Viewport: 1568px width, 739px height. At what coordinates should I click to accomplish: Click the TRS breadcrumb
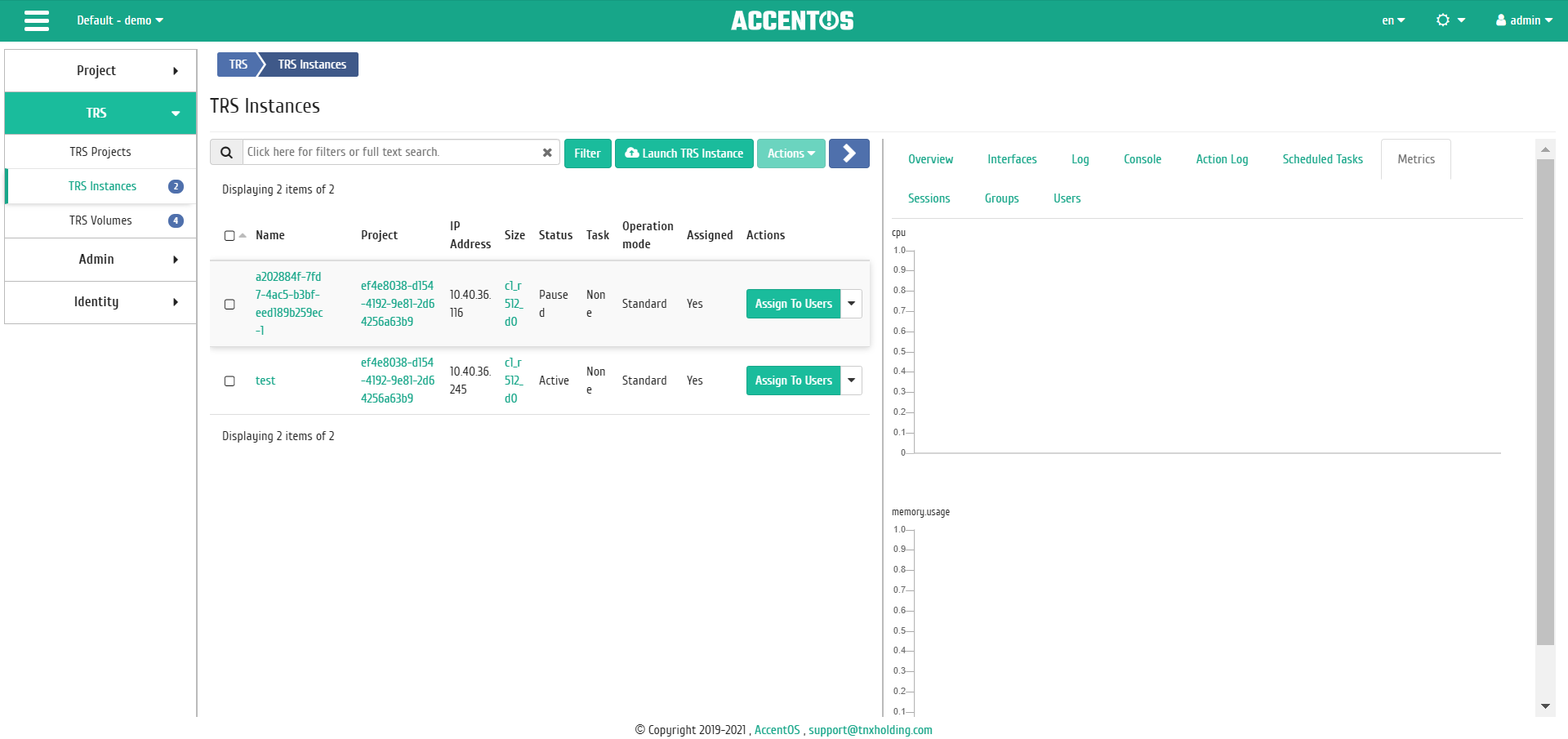238,65
